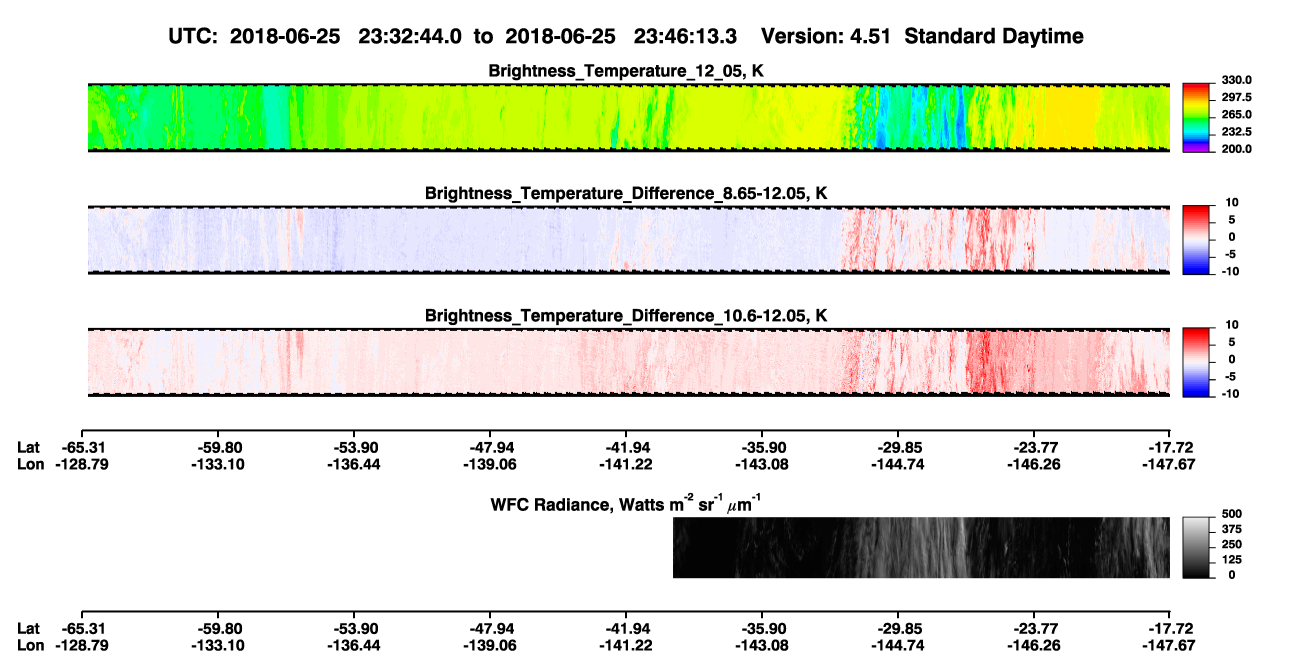Click upper axis latitude -47.94 label

click(489, 447)
